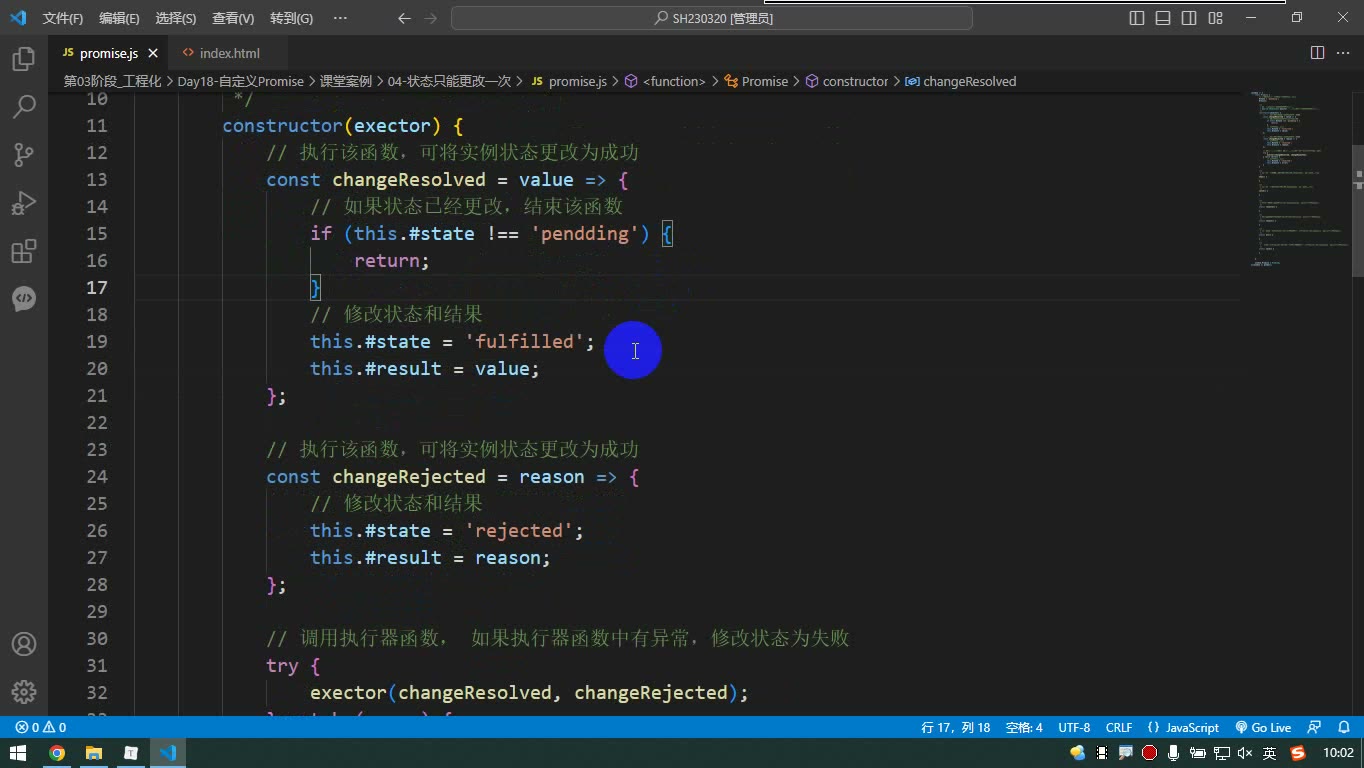Open the editor more actions ellipsis
The width and height of the screenshot is (1364, 768).
tap(1343, 53)
